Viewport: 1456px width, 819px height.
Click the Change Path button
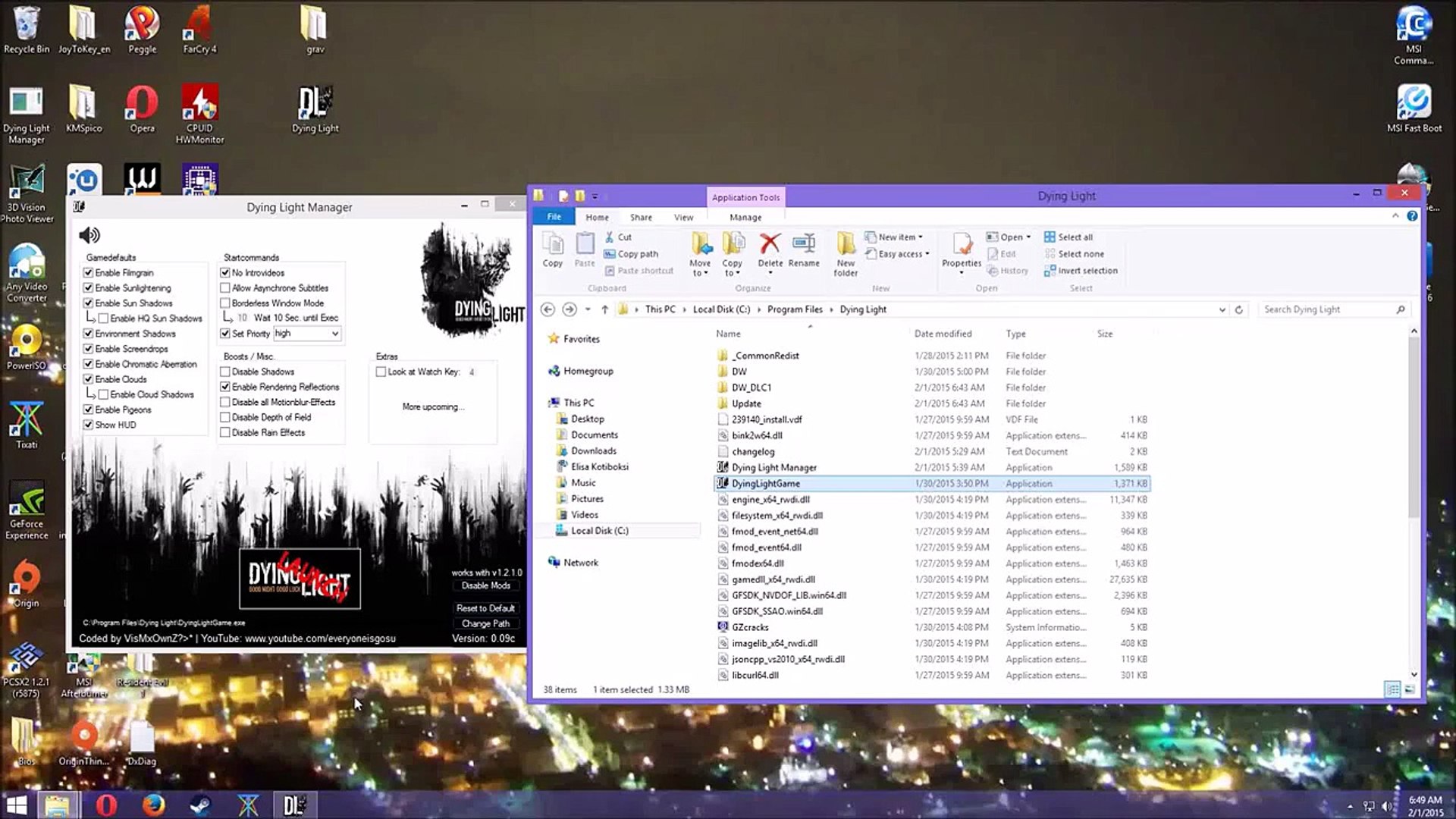(485, 623)
